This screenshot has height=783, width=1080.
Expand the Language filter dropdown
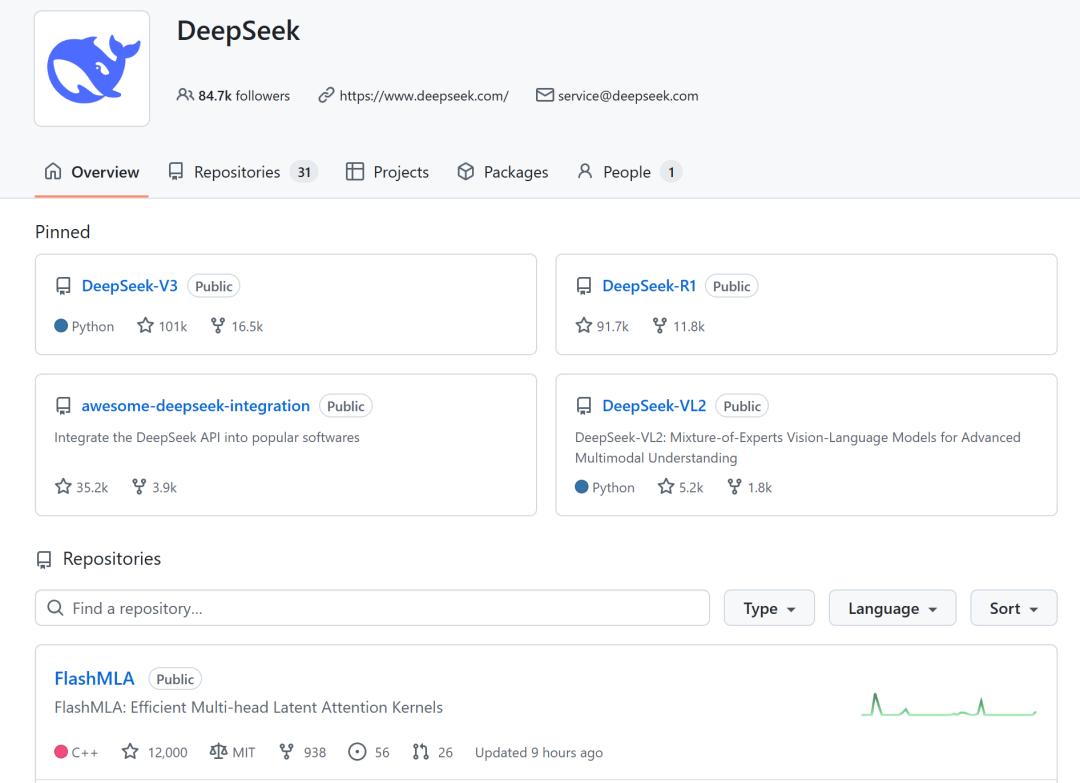click(x=892, y=608)
